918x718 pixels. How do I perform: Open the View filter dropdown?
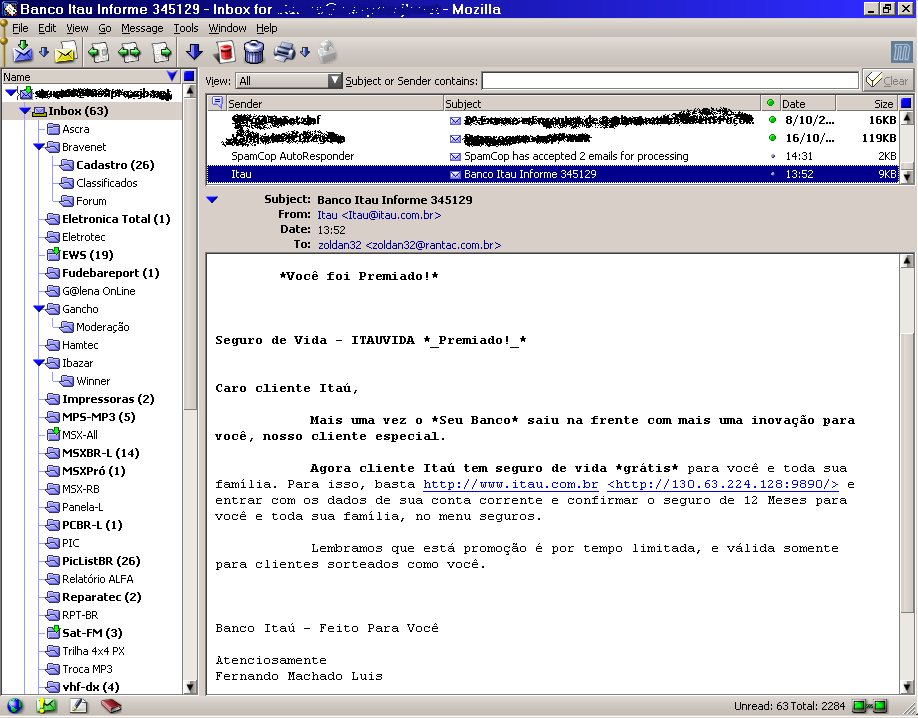335,81
